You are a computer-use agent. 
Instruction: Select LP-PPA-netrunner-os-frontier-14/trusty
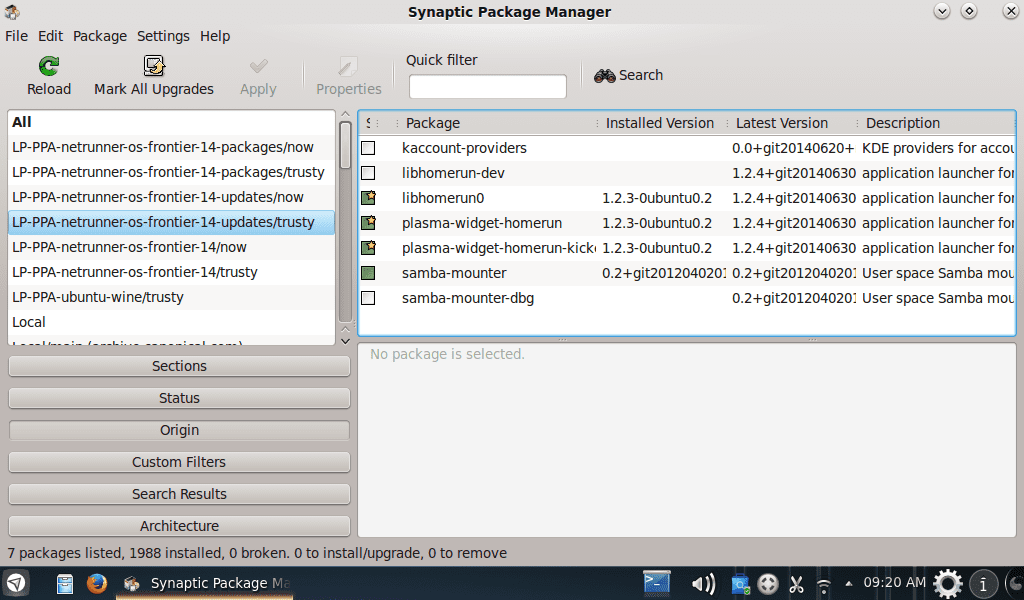tap(172, 272)
